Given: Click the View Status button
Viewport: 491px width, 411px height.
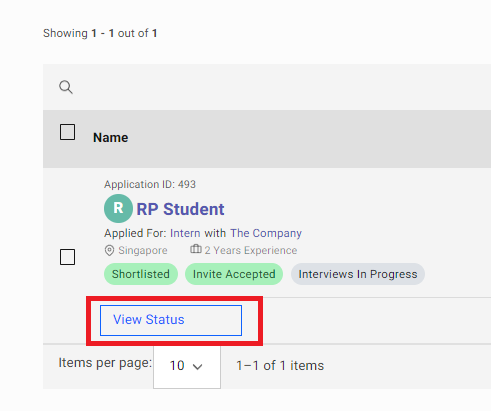Looking at the screenshot, I should tap(171, 320).
